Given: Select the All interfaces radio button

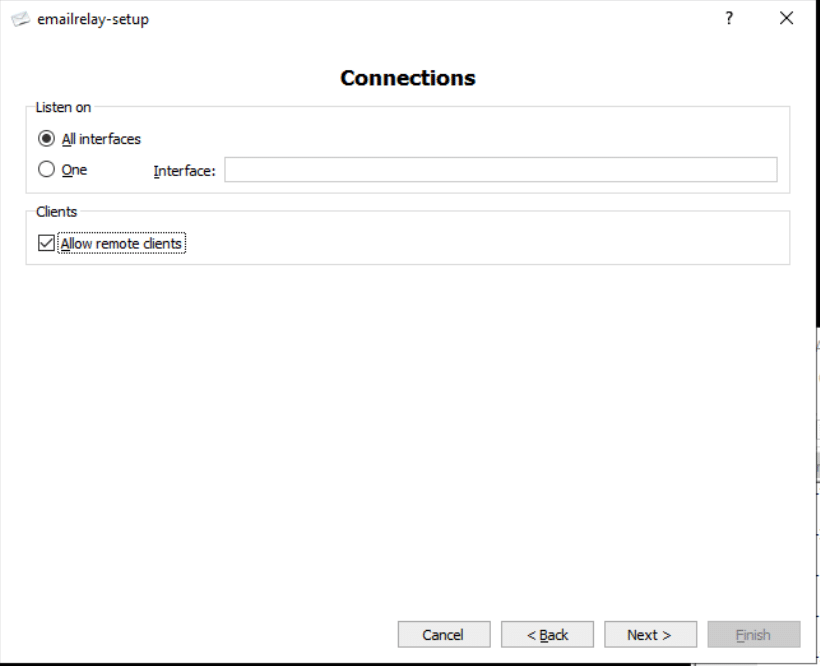Looking at the screenshot, I should (46, 139).
